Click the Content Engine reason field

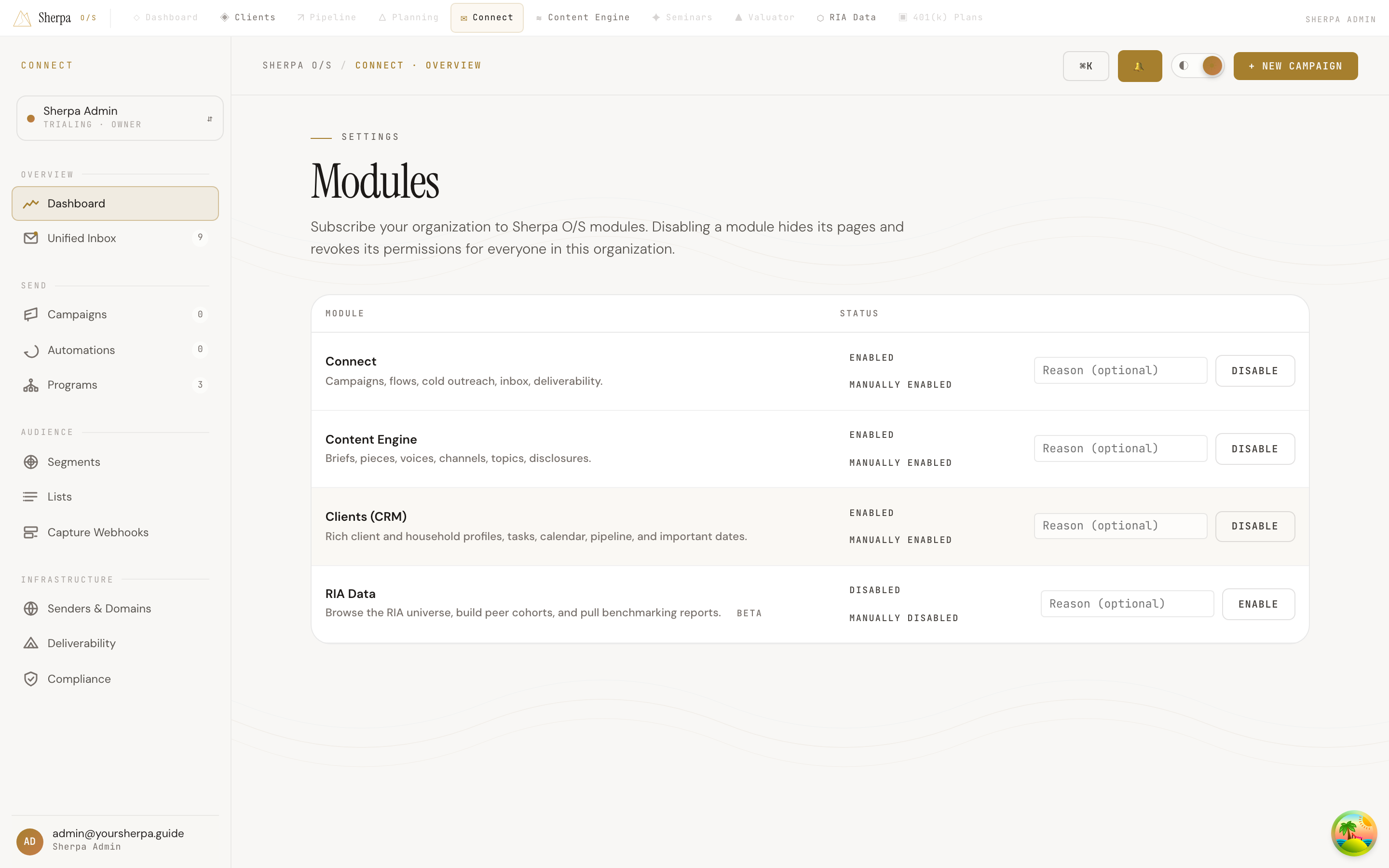point(1120,448)
